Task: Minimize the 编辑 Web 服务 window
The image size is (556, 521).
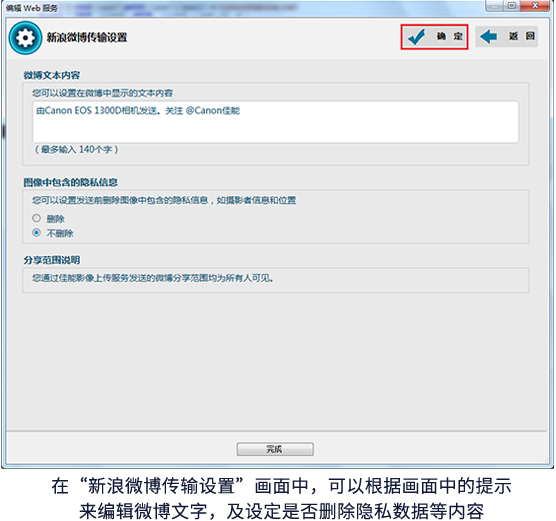Action: [x=494, y=6]
